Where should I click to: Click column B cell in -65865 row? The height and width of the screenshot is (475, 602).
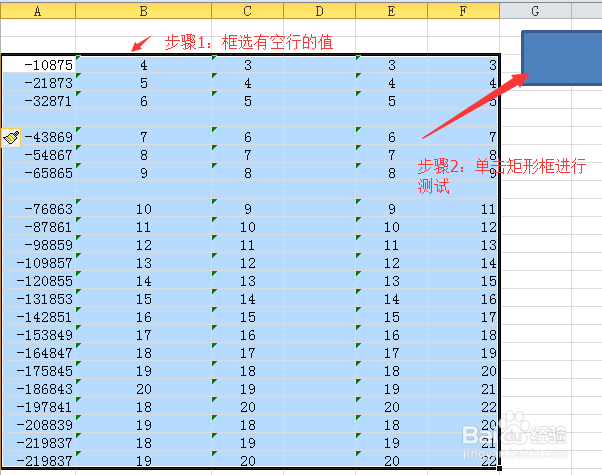[144, 173]
